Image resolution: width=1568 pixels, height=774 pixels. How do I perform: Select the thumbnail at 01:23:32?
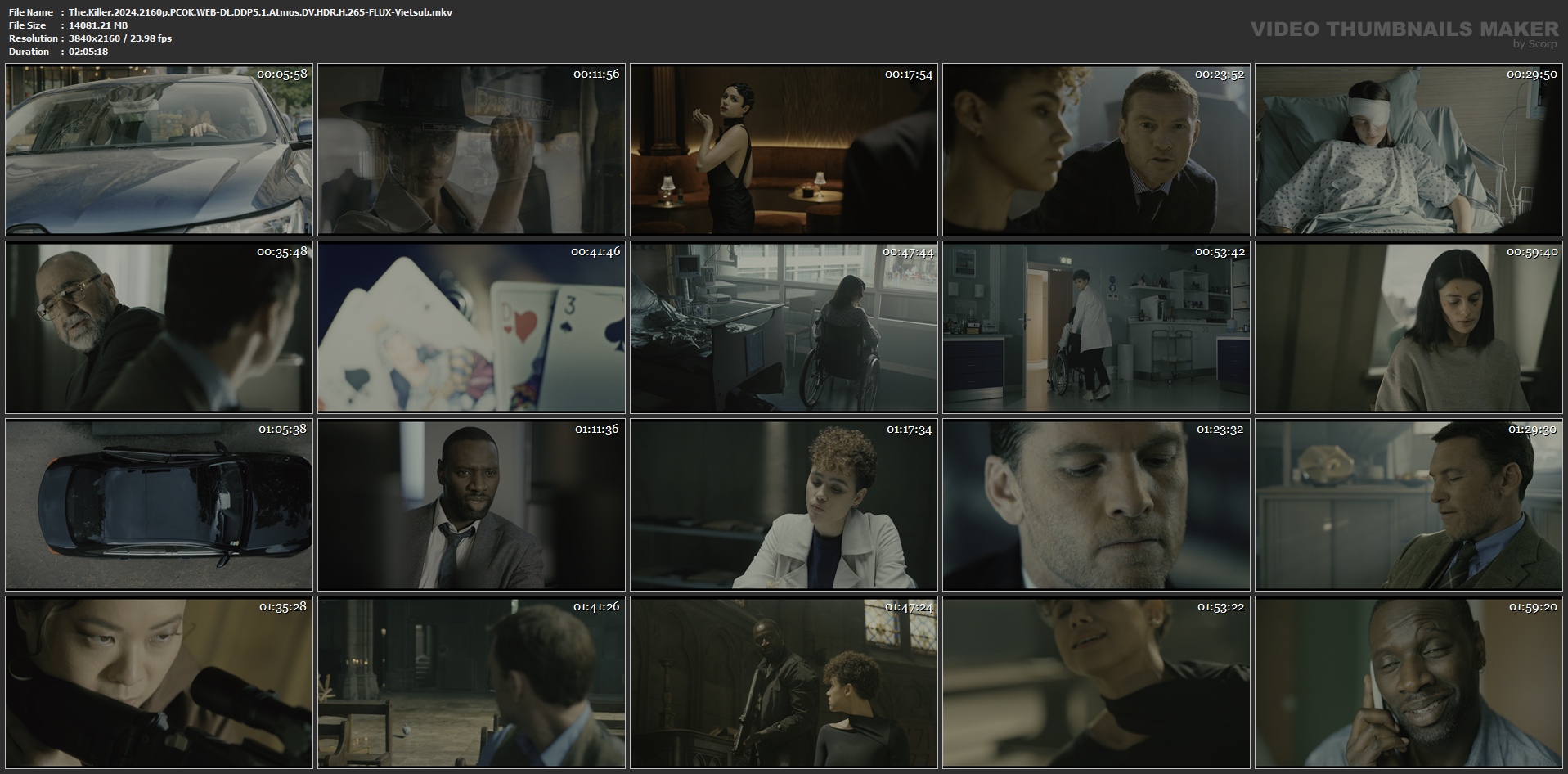(1096, 505)
